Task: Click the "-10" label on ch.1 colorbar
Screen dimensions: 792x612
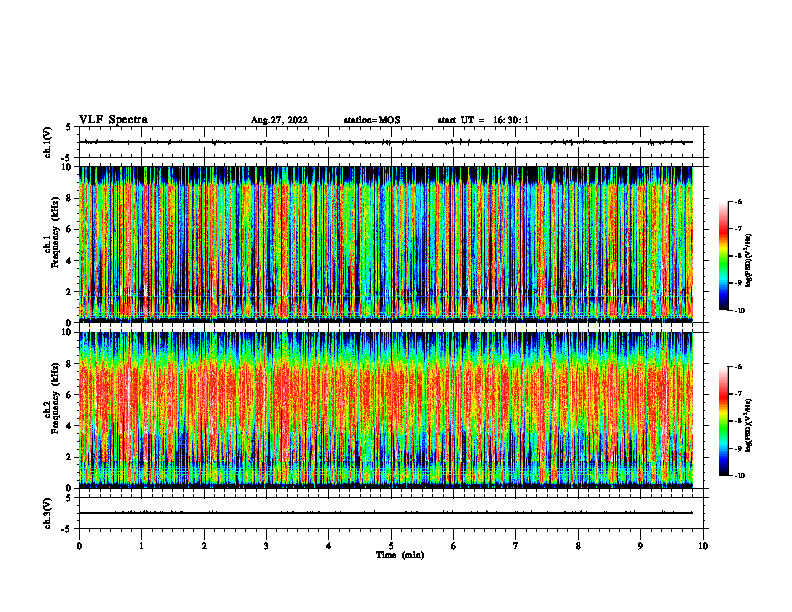Action: tap(739, 311)
